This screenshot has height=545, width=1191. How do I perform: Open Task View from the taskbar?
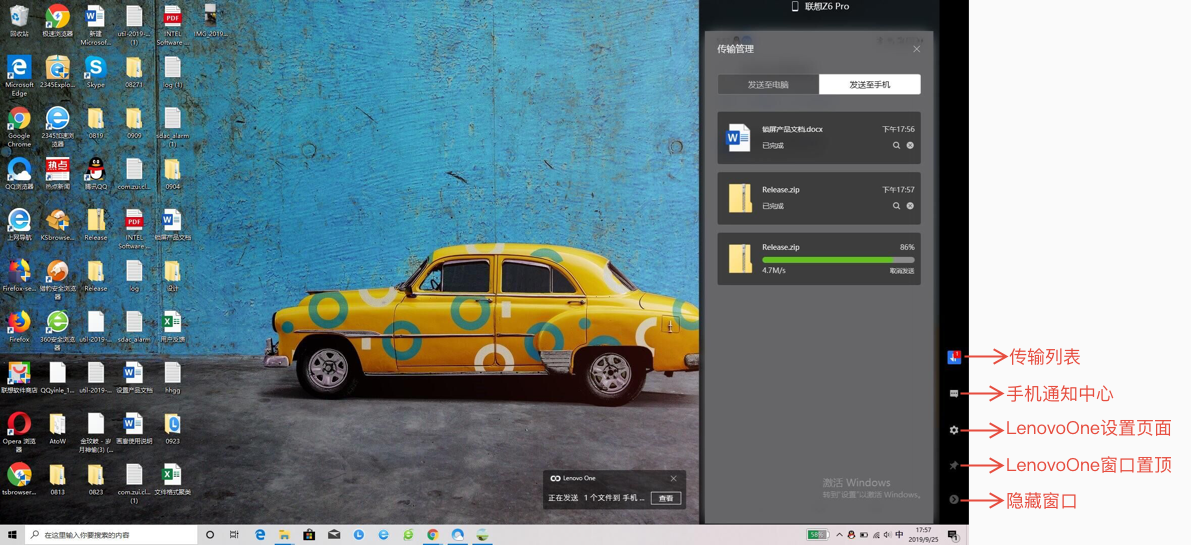coord(234,535)
